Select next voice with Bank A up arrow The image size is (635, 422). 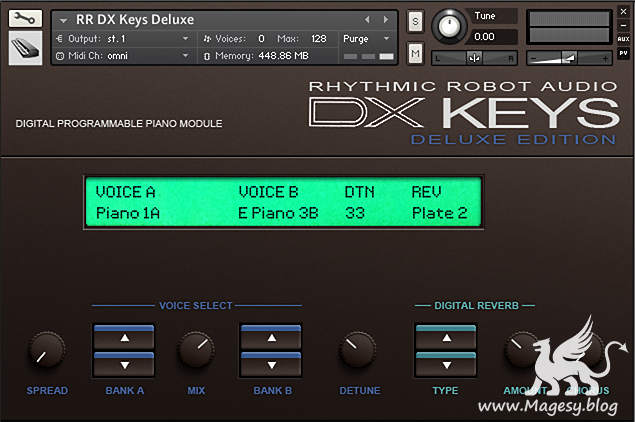(124, 337)
